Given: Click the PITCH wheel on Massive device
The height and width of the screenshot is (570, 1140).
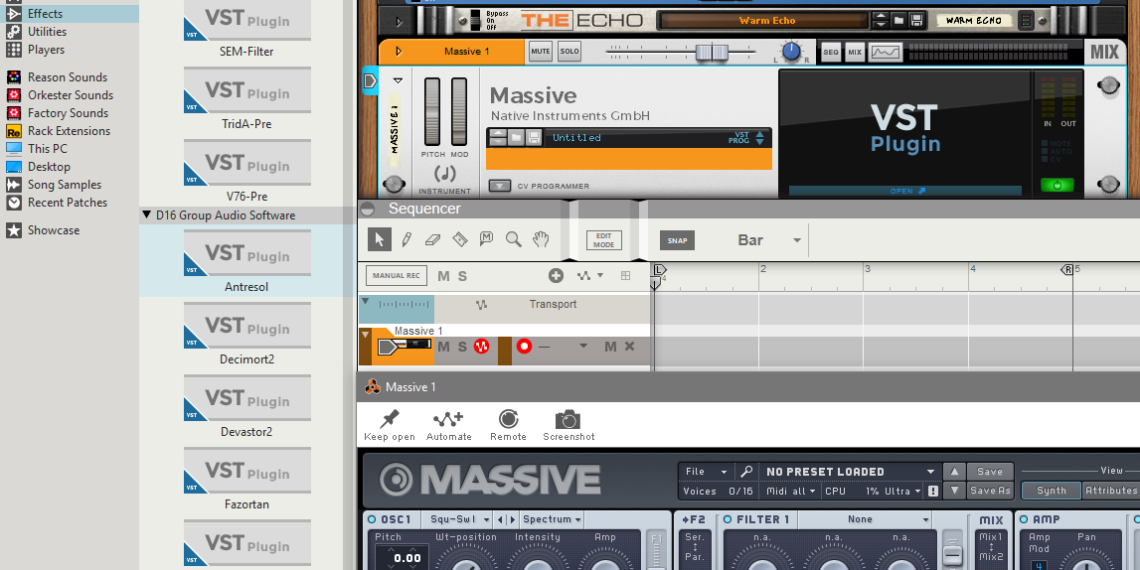Looking at the screenshot, I should tap(433, 112).
